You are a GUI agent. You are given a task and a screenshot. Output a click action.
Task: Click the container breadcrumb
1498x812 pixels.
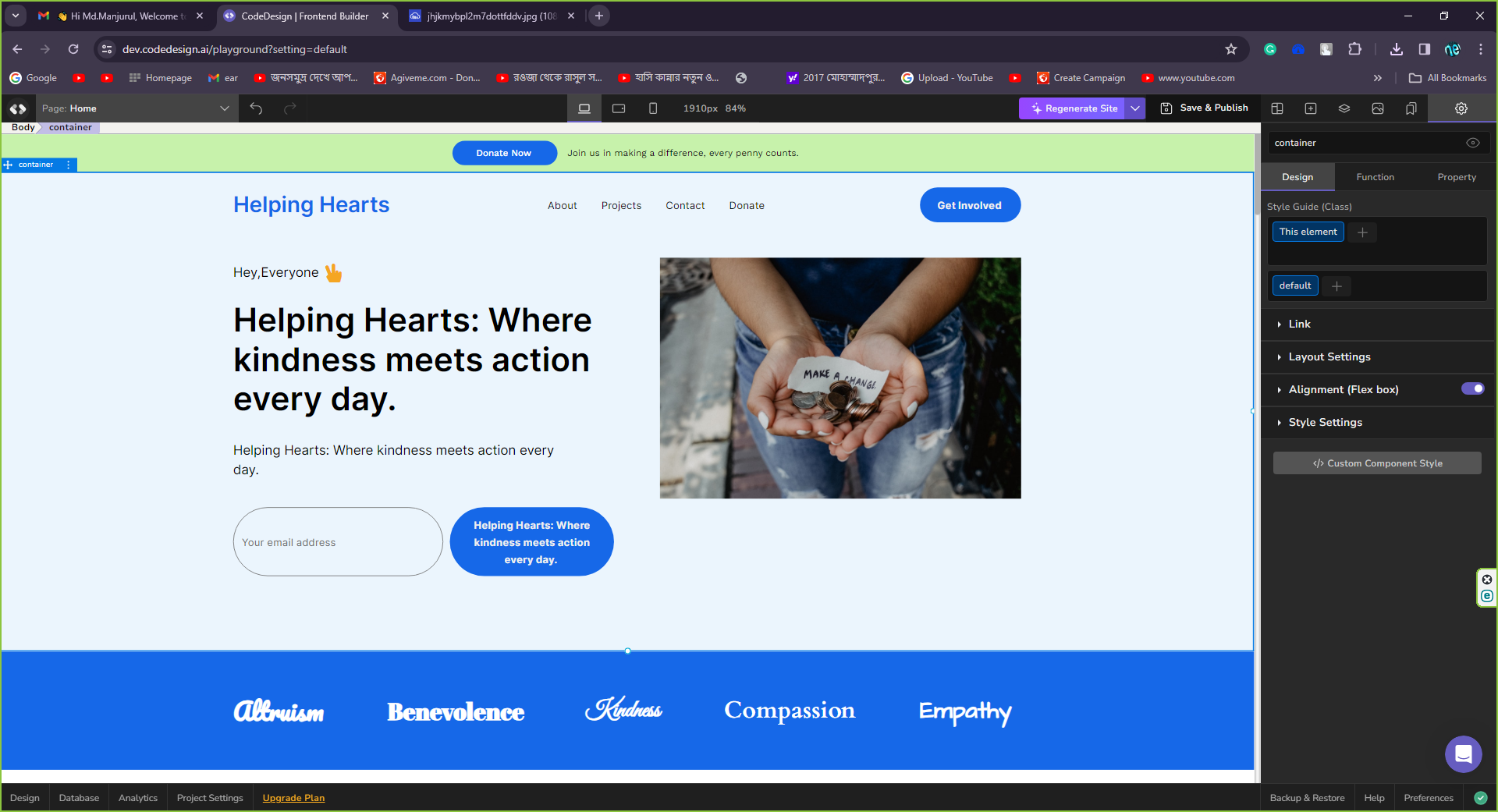(x=70, y=127)
